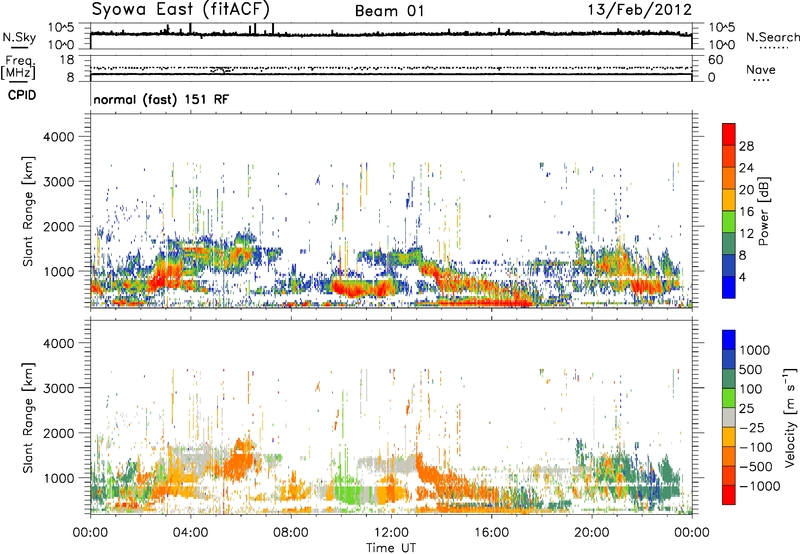Click the '3000' tick of the power panel

coord(58,182)
